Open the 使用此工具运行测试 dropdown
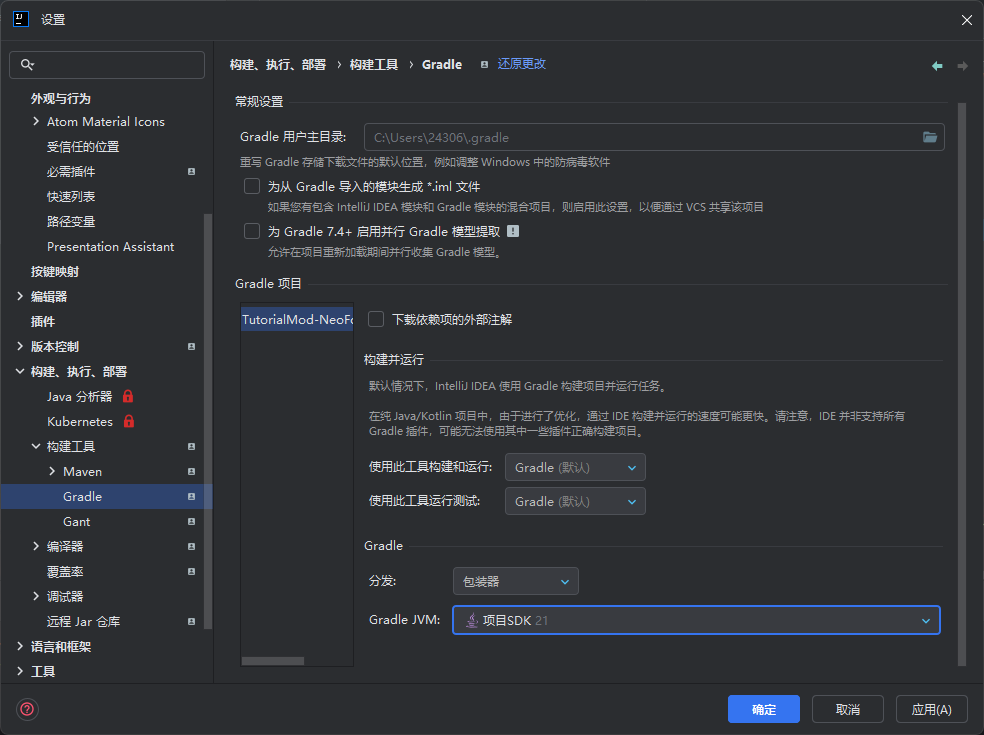 (575, 501)
